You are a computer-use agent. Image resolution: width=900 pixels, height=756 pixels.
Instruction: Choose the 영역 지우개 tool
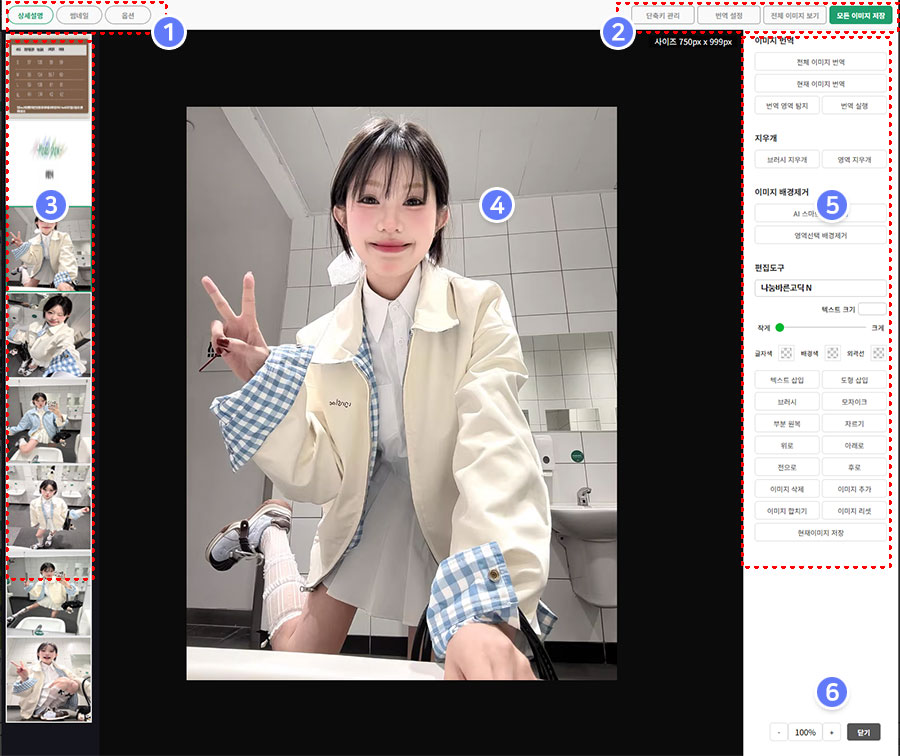click(x=854, y=159)
